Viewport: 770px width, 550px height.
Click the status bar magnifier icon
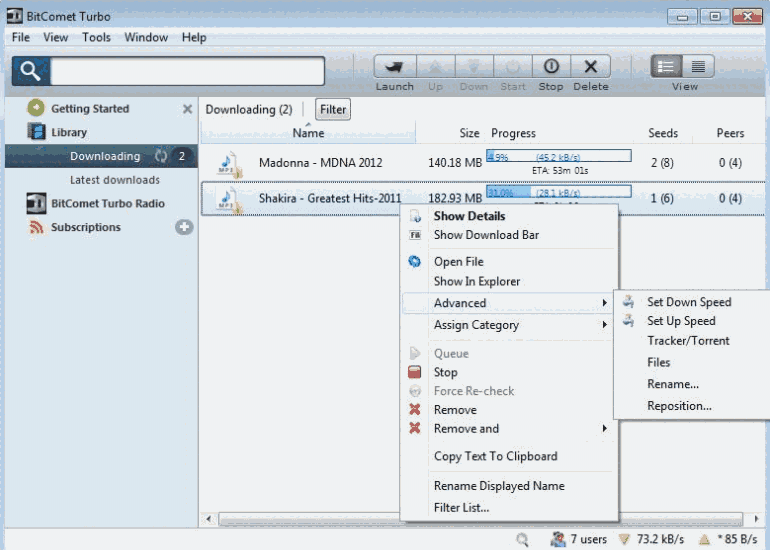coord(522,540)
